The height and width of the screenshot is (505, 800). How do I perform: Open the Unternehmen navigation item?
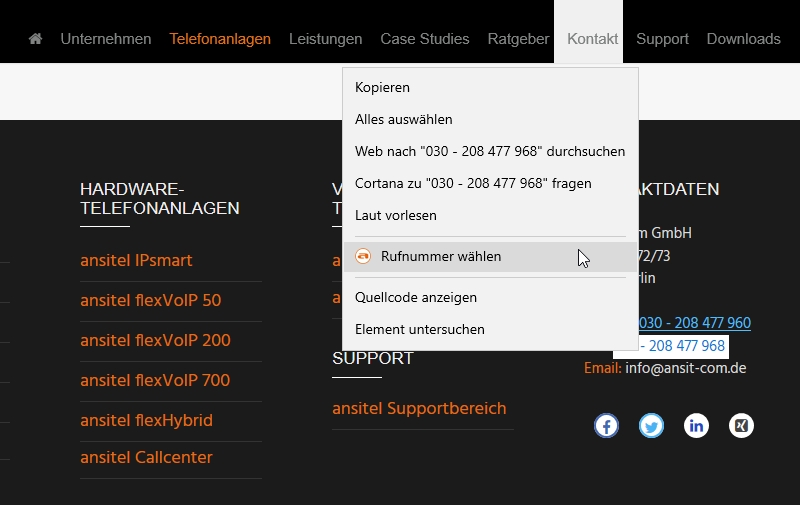pyautogui.click(x=106, y=39)
